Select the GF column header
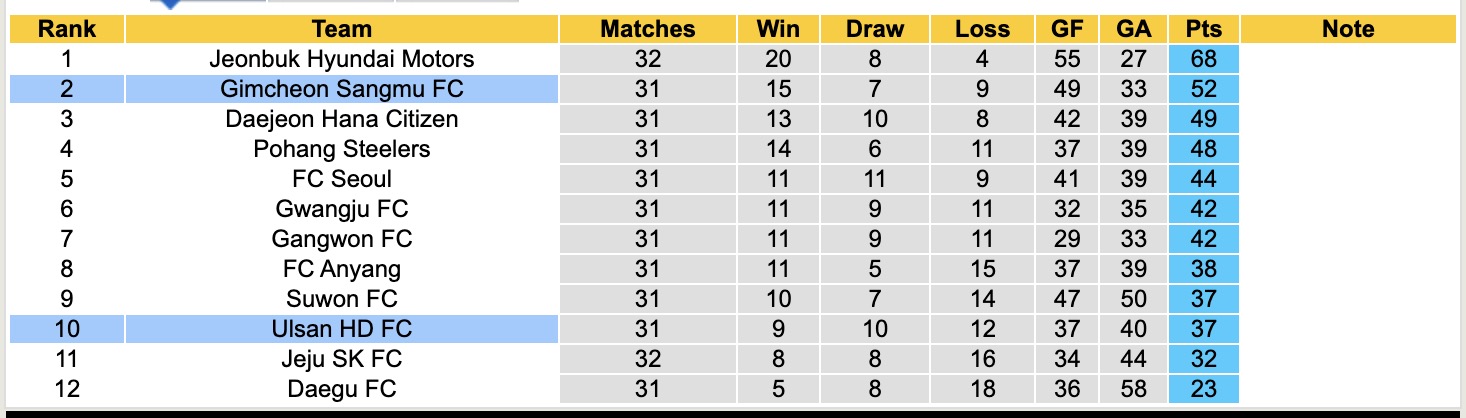The height and width of the screenshot is (418, 1466). click(x=1066, y=29)
